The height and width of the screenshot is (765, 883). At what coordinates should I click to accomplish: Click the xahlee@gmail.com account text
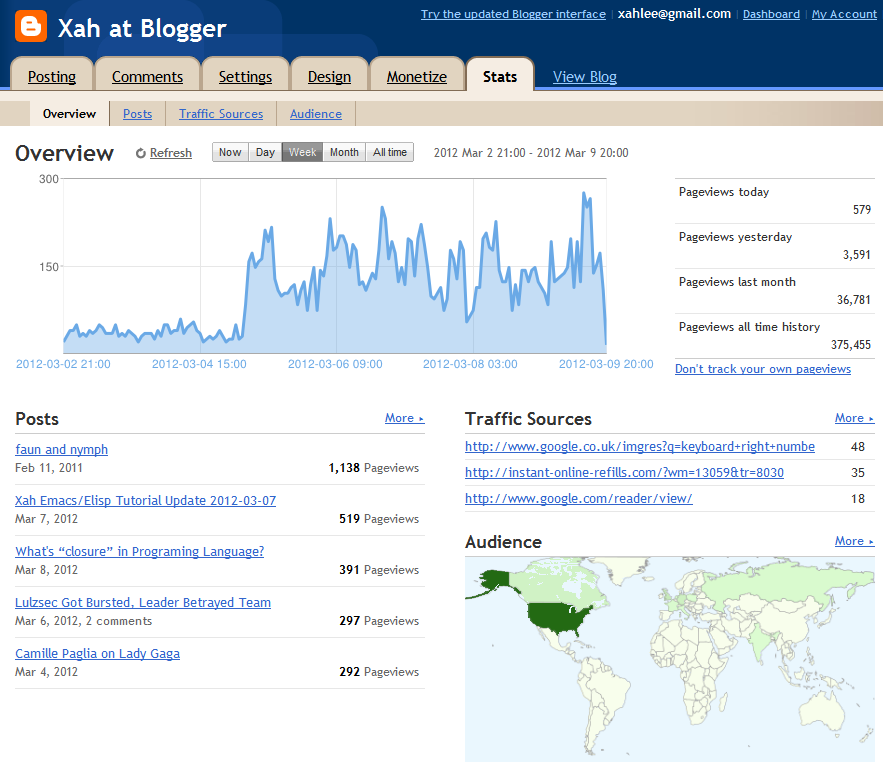click(x=674, y=14)
